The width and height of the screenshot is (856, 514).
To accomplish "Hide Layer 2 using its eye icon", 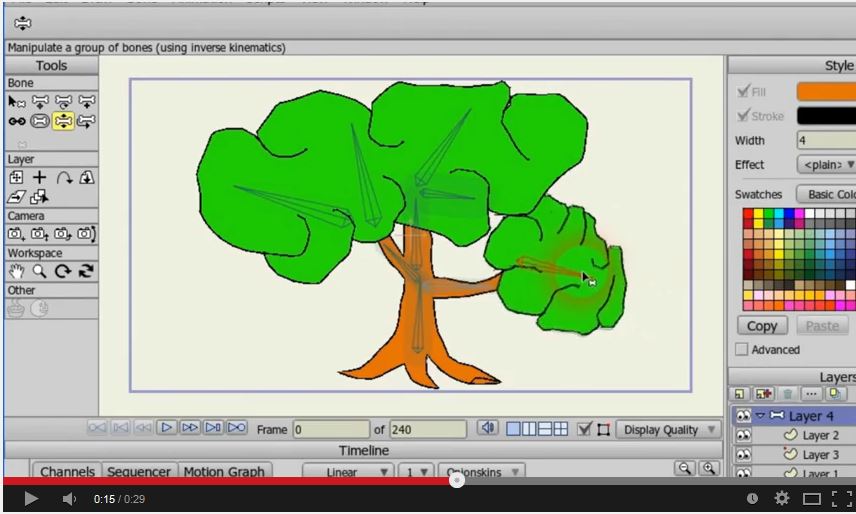I will (743, 435).
